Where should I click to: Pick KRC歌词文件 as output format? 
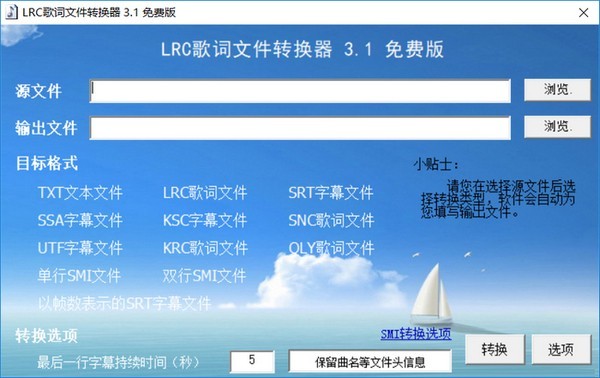(205, 248)
